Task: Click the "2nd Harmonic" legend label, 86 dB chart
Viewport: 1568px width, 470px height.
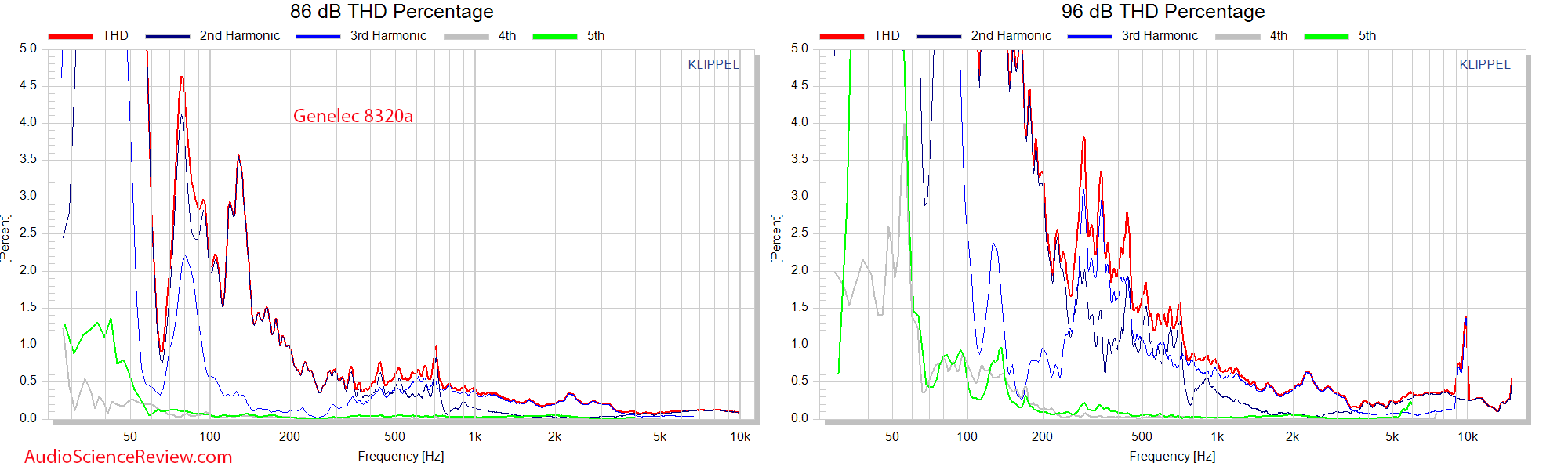Action: 240,36
